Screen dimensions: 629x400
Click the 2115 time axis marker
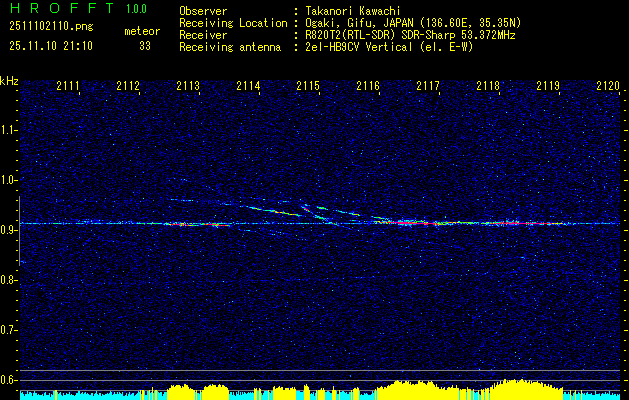[308, 85]
